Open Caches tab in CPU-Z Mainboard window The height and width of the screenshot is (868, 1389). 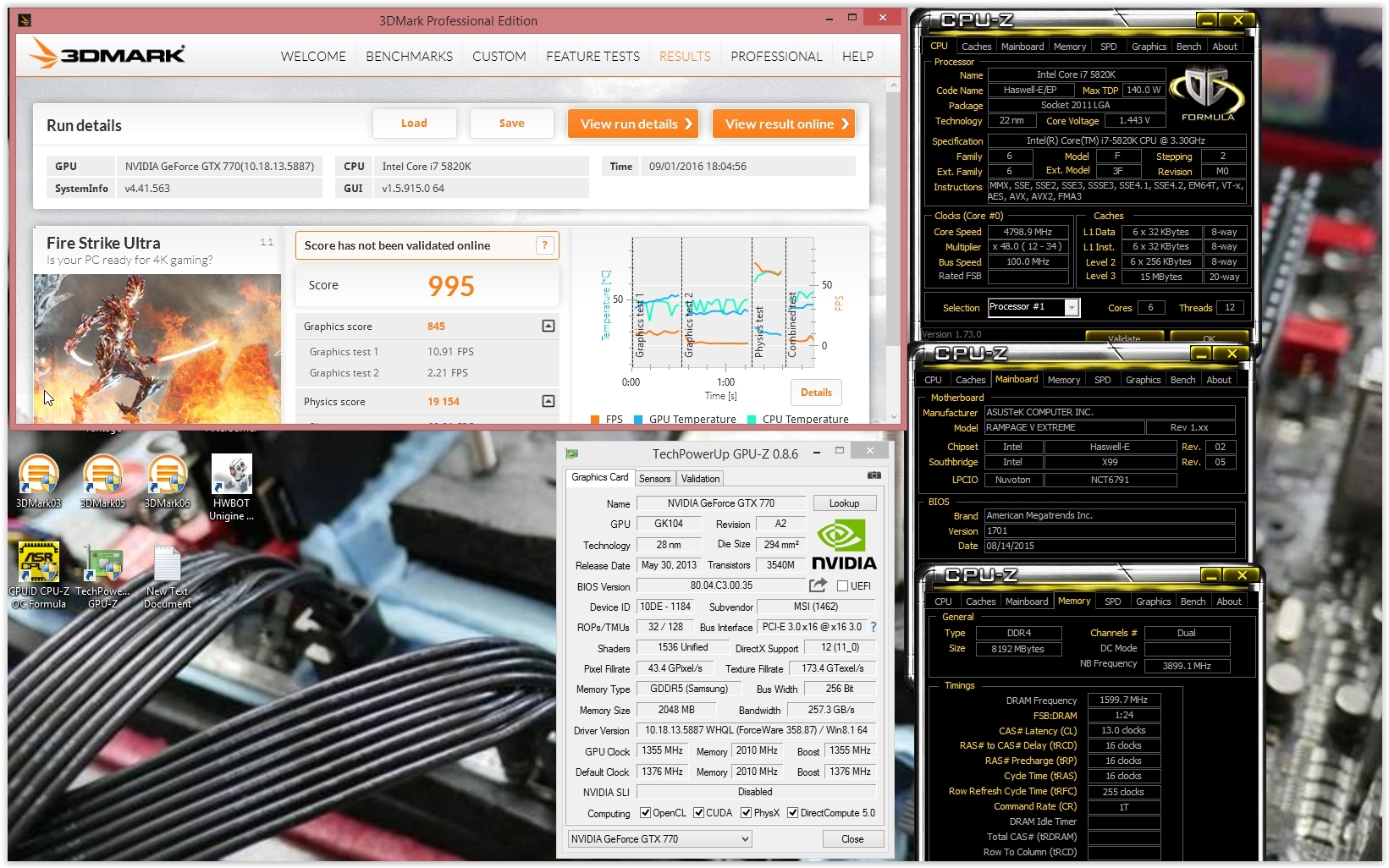point(970,380)
